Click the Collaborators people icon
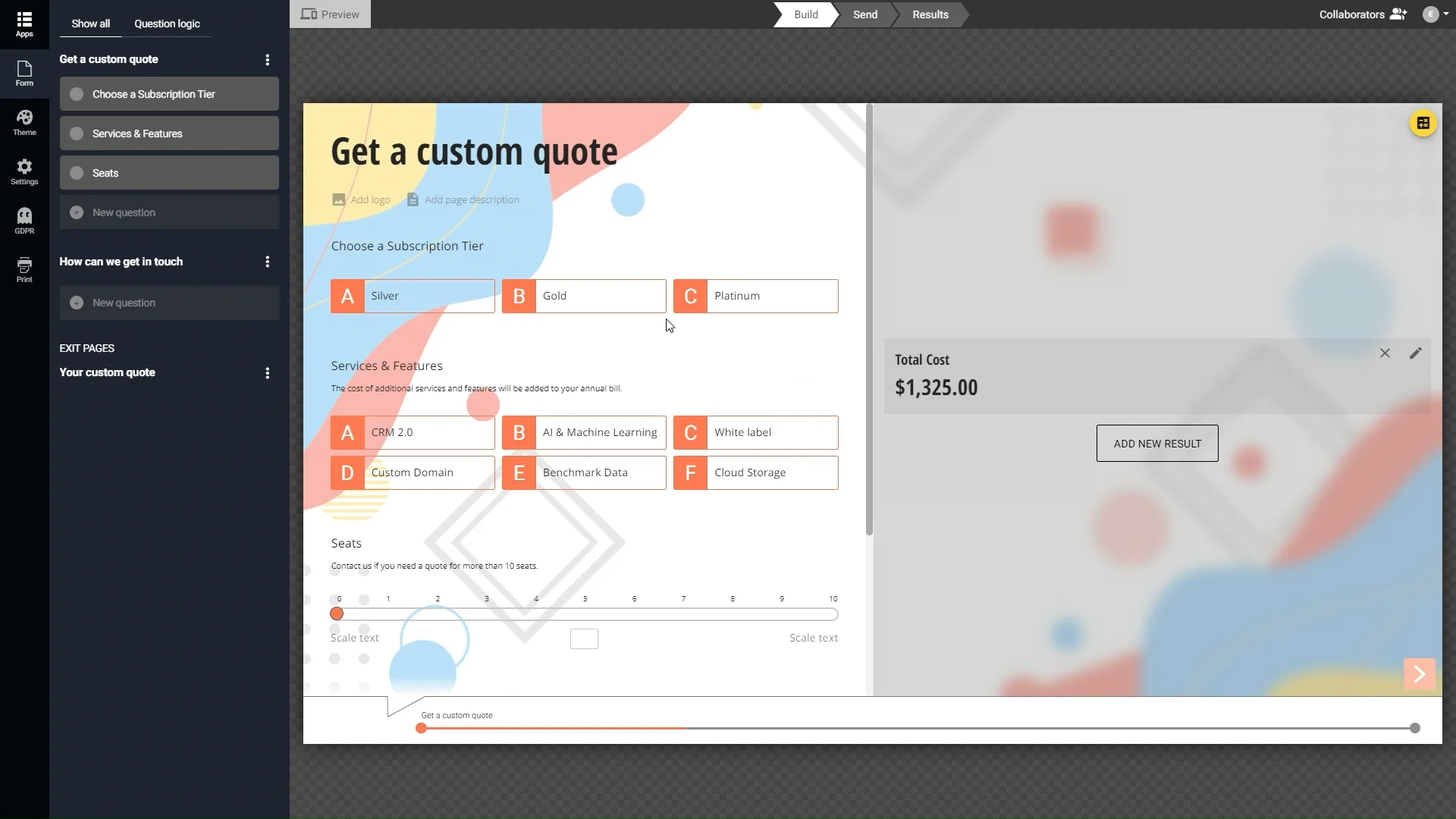1456x819 pixels. tap(1399, 14)
